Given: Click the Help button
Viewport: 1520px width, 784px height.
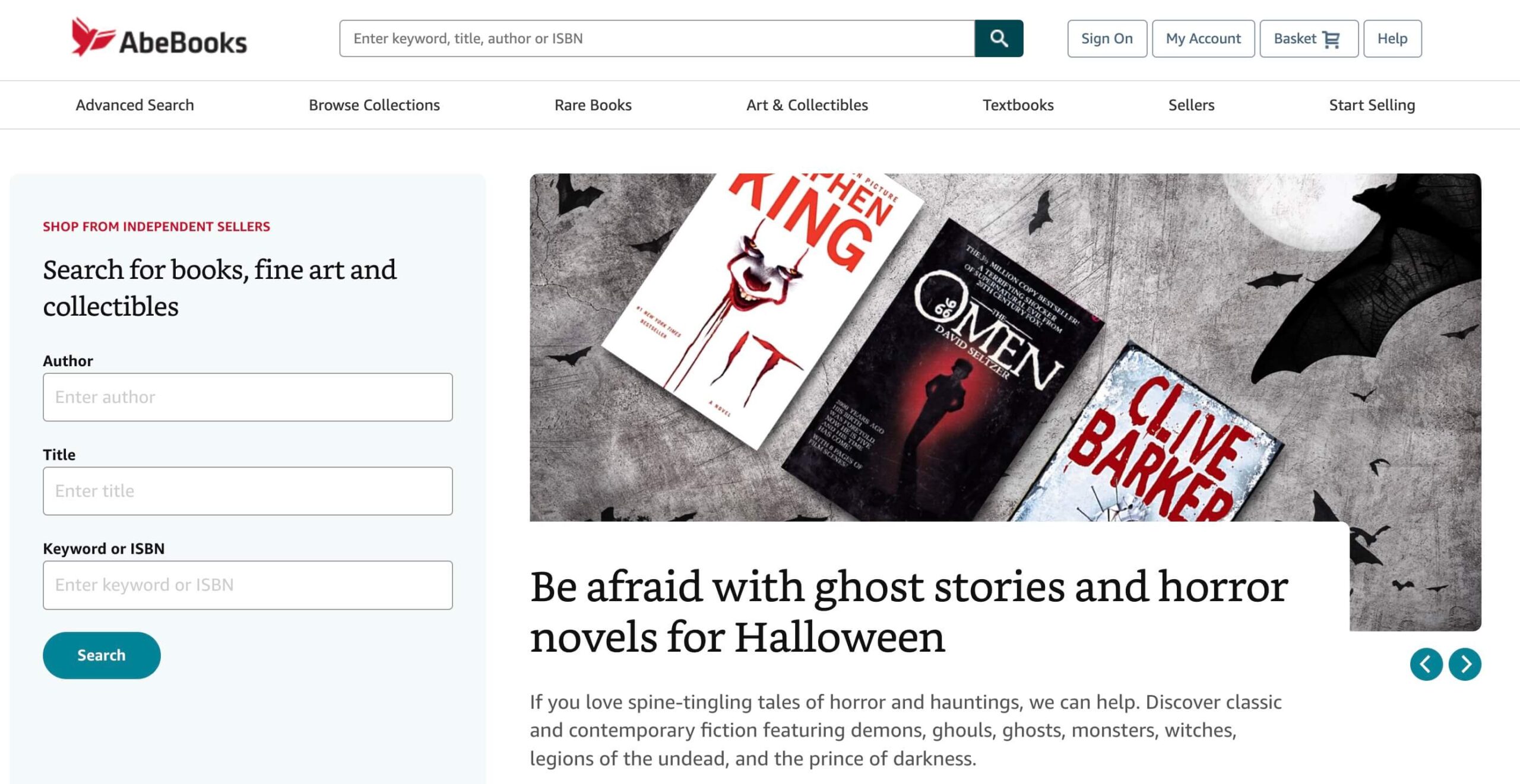Looking at the screenshot, I should [1392, 38].
